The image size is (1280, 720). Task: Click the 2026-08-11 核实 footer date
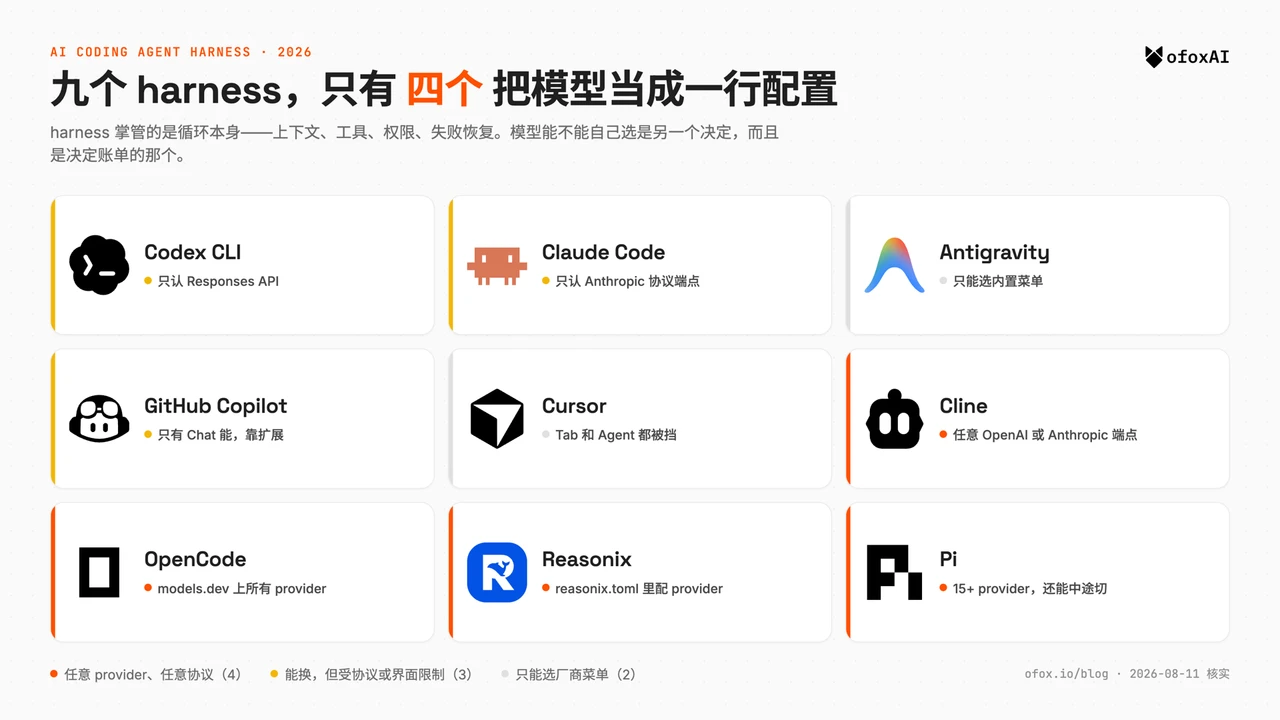pos(1180,674)
